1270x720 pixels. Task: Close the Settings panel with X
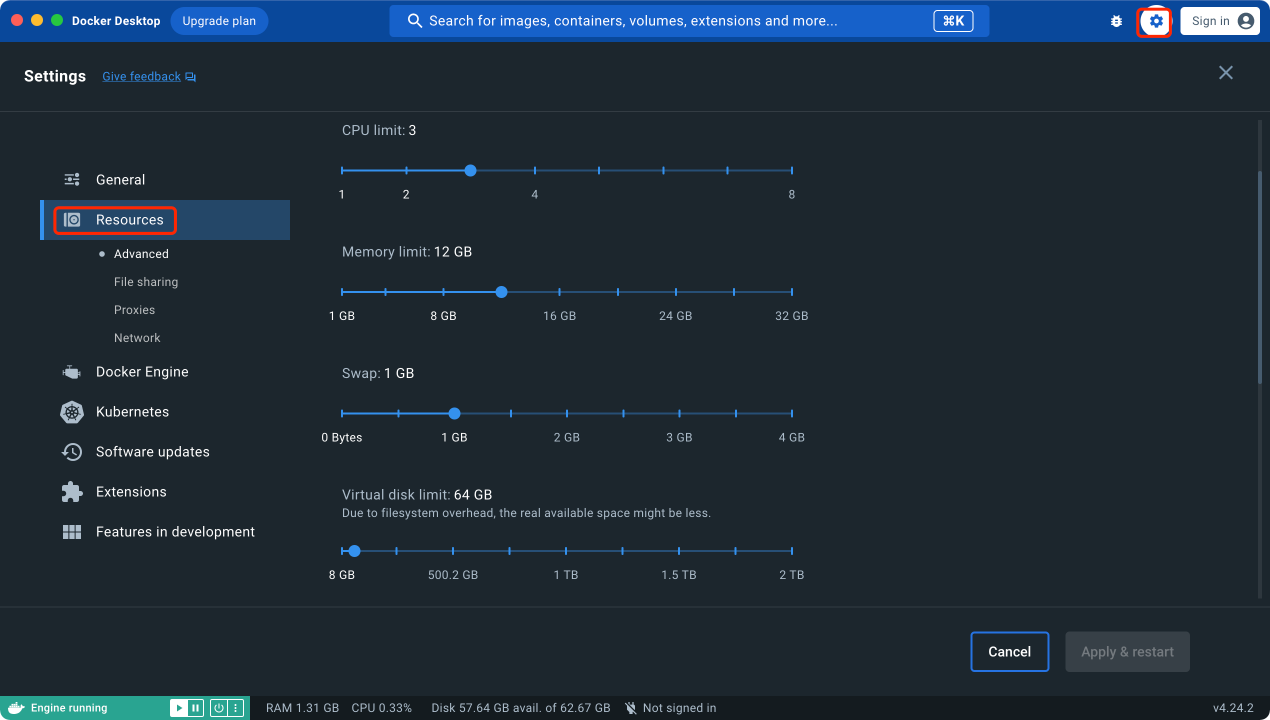coord(1226,72)
